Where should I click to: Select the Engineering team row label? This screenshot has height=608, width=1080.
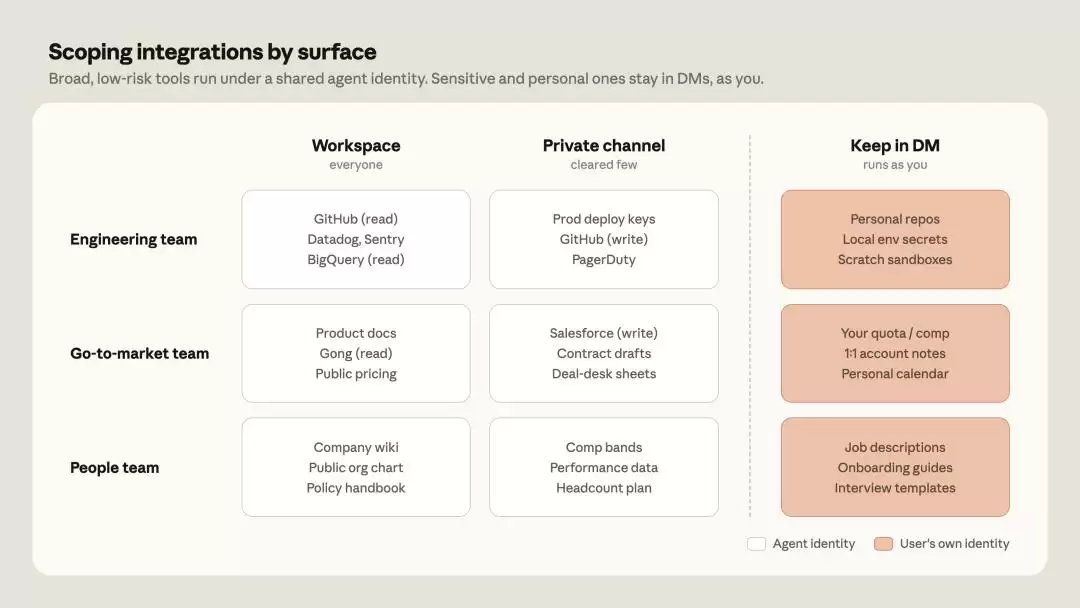point(134,240)
